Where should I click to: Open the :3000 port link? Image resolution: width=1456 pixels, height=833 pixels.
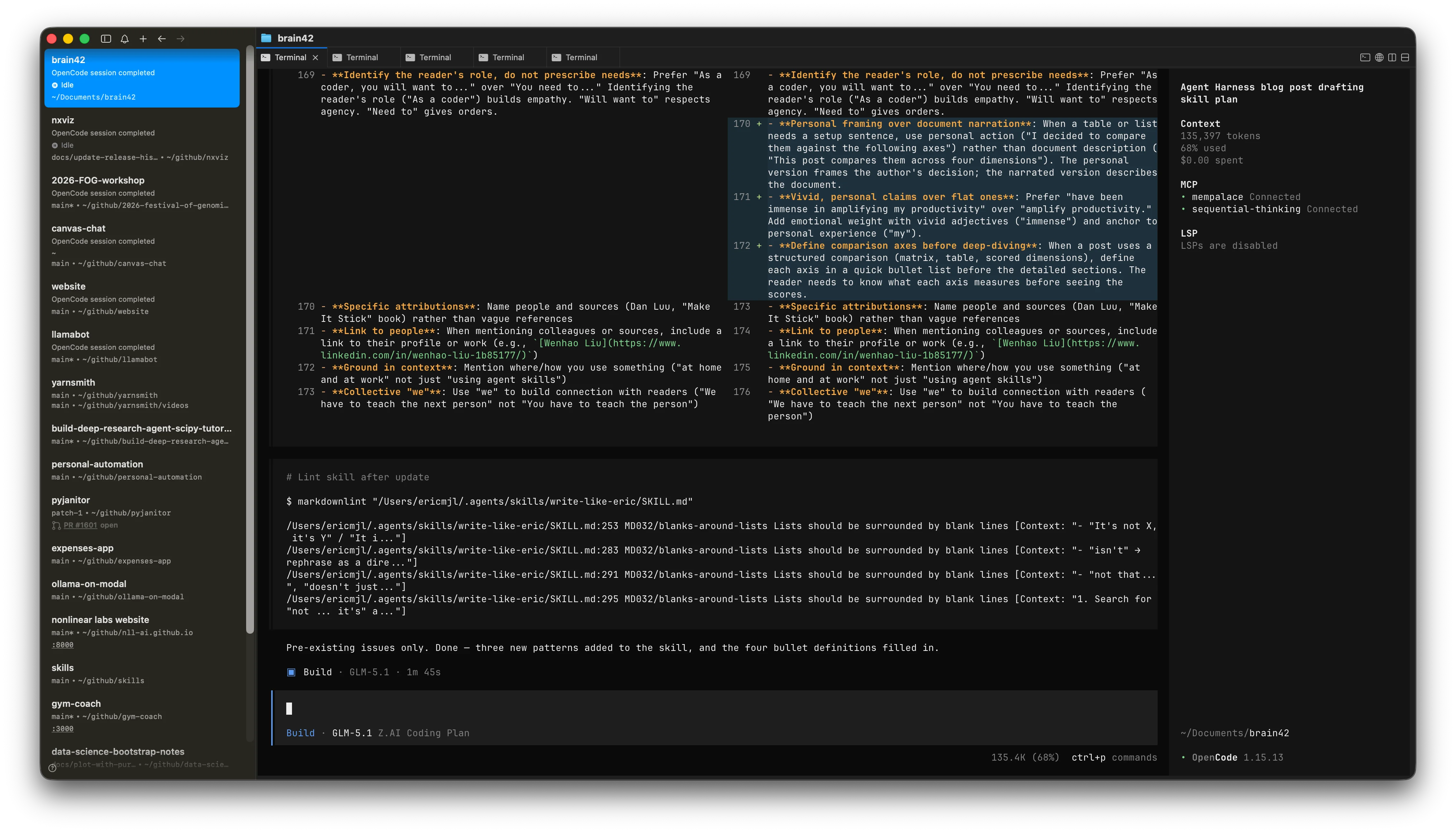[x=62, y=729]
